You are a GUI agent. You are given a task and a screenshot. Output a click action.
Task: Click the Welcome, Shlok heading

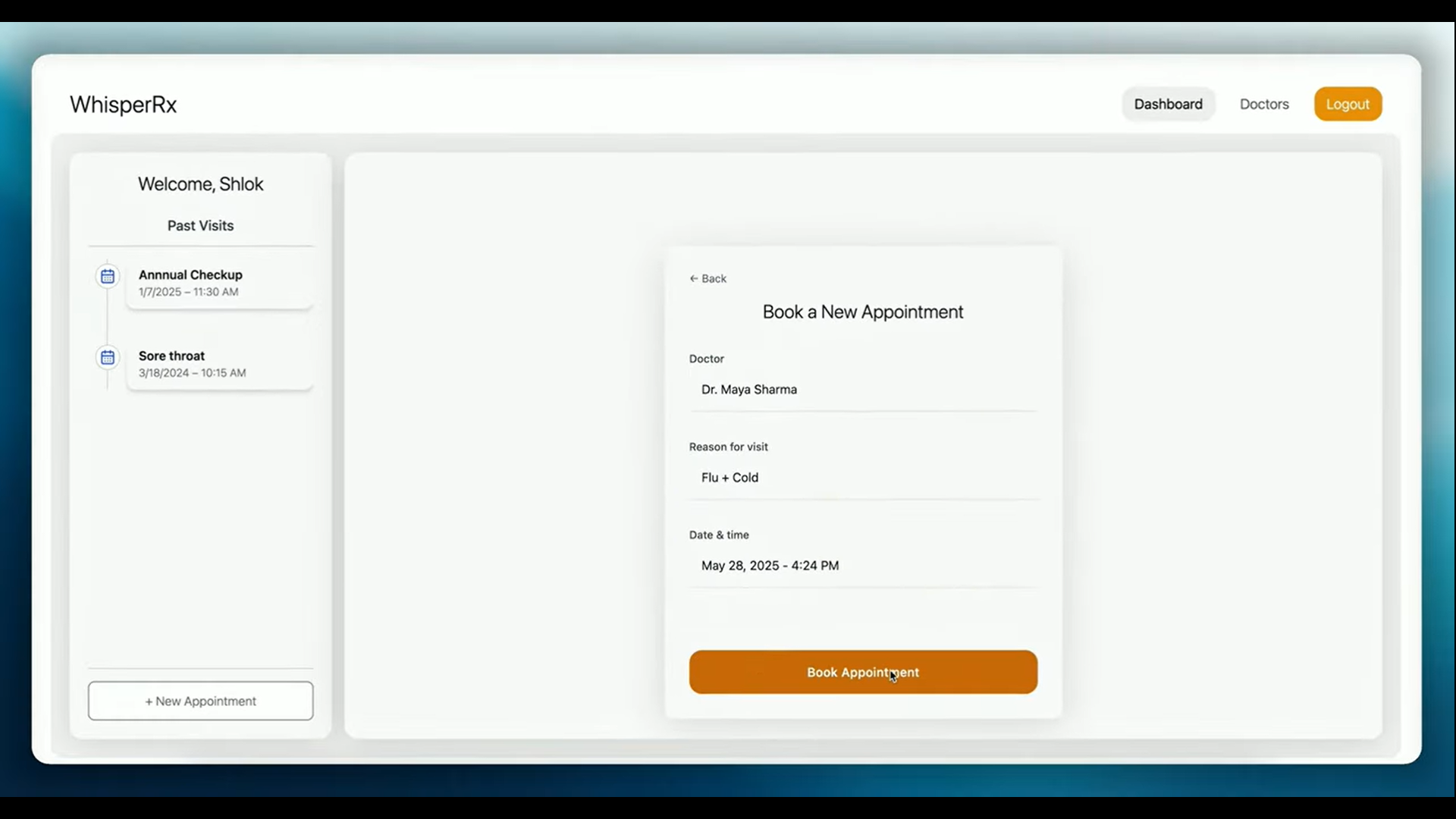pos(200,184)
